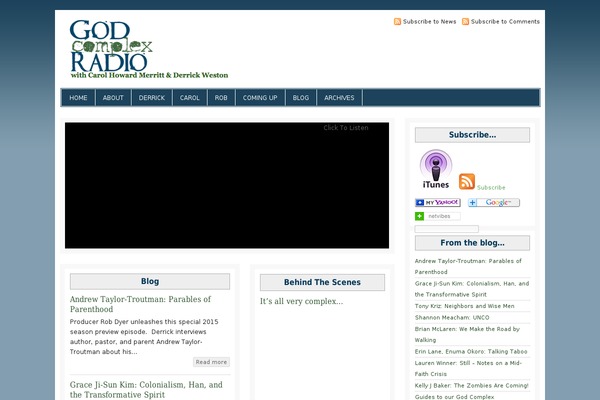Add feed via Google badge
Image resolution: width=600 pixels, height=400 pixels.
tap(494, 202)
